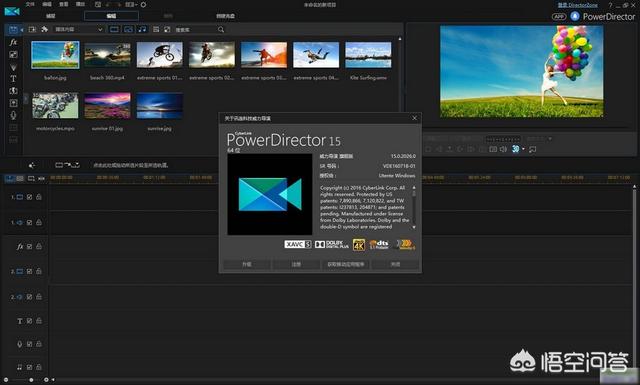The width and height of the screenshot is (640, 385).
Task: Toggle enable checkbox on video track 1
Action: pyautogui.click(x=29, y=197)
